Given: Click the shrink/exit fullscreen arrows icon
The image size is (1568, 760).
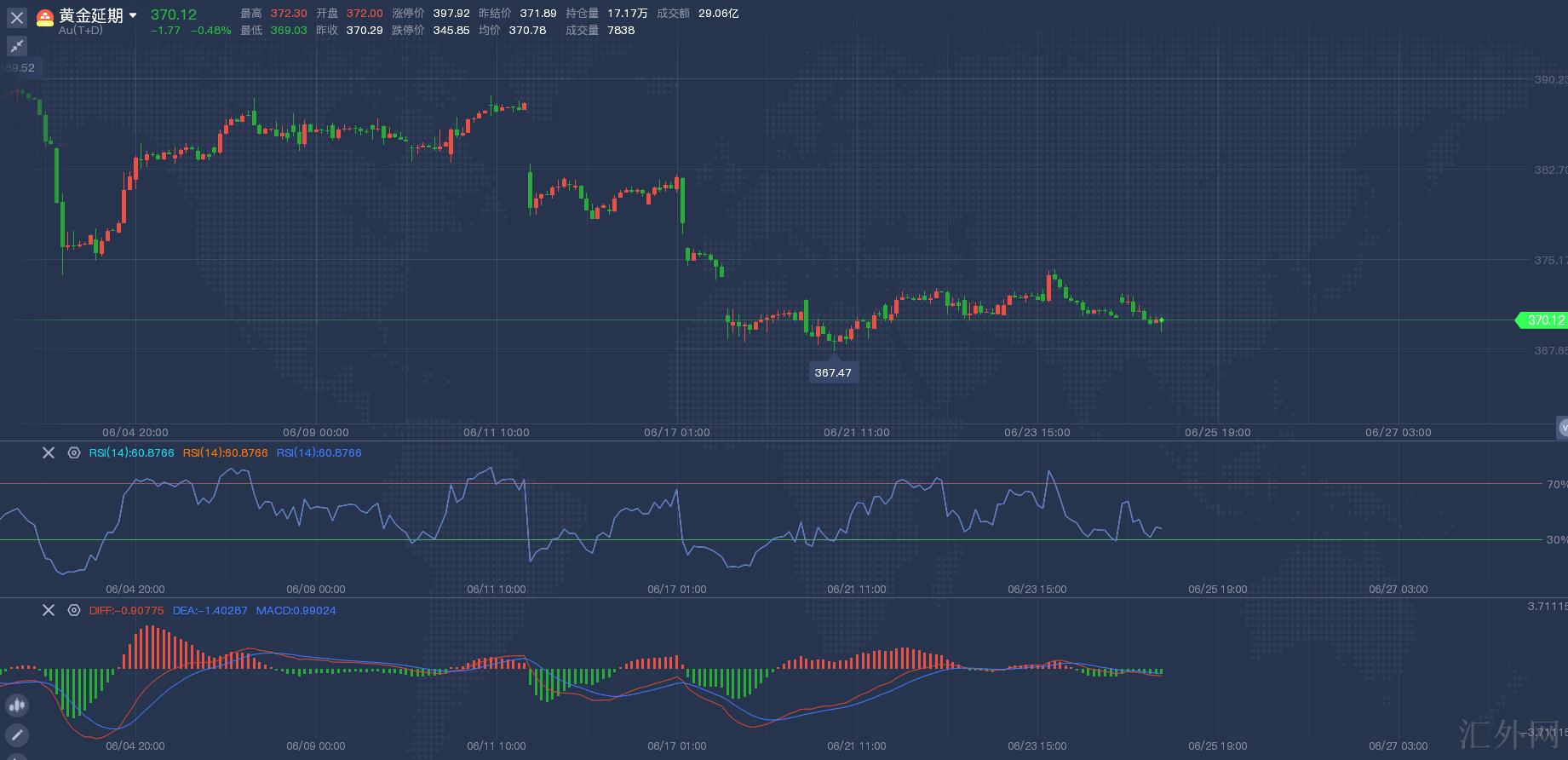Looking at the screenshot, I should coord(17,46).
